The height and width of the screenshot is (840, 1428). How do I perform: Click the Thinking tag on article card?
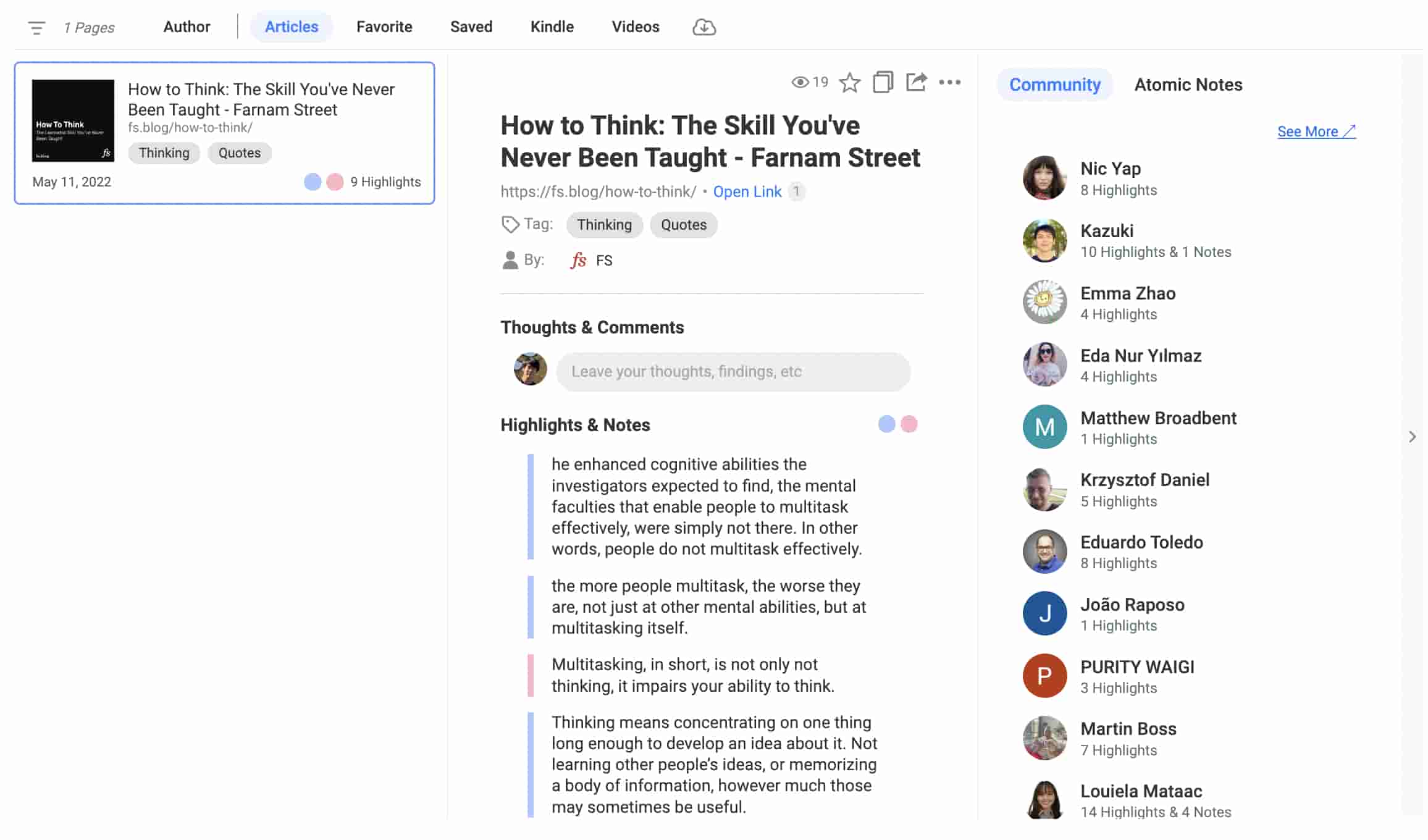coord(164,153)
